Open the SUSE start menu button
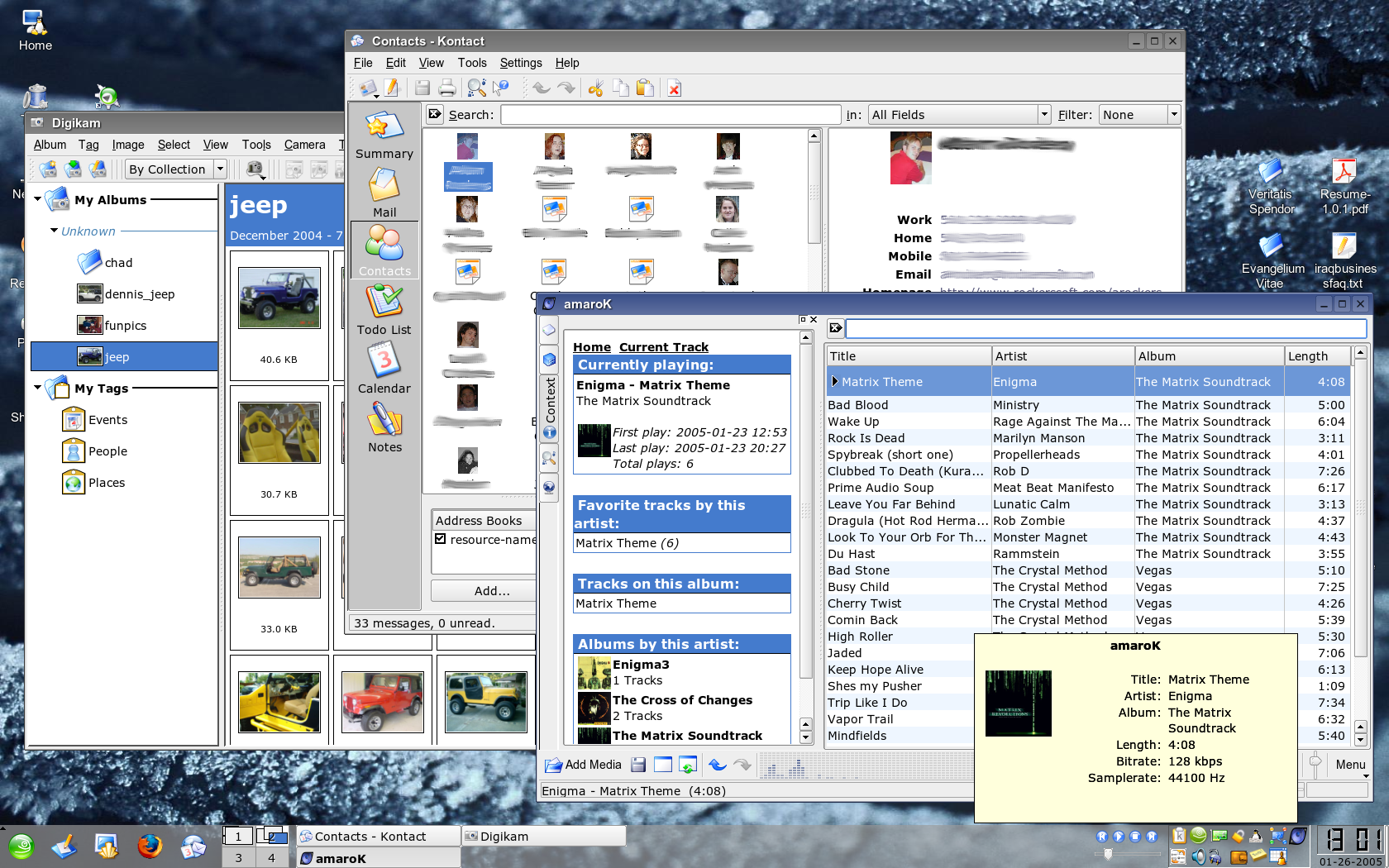This screenshot has width=1389, height=868. [21, 846]
